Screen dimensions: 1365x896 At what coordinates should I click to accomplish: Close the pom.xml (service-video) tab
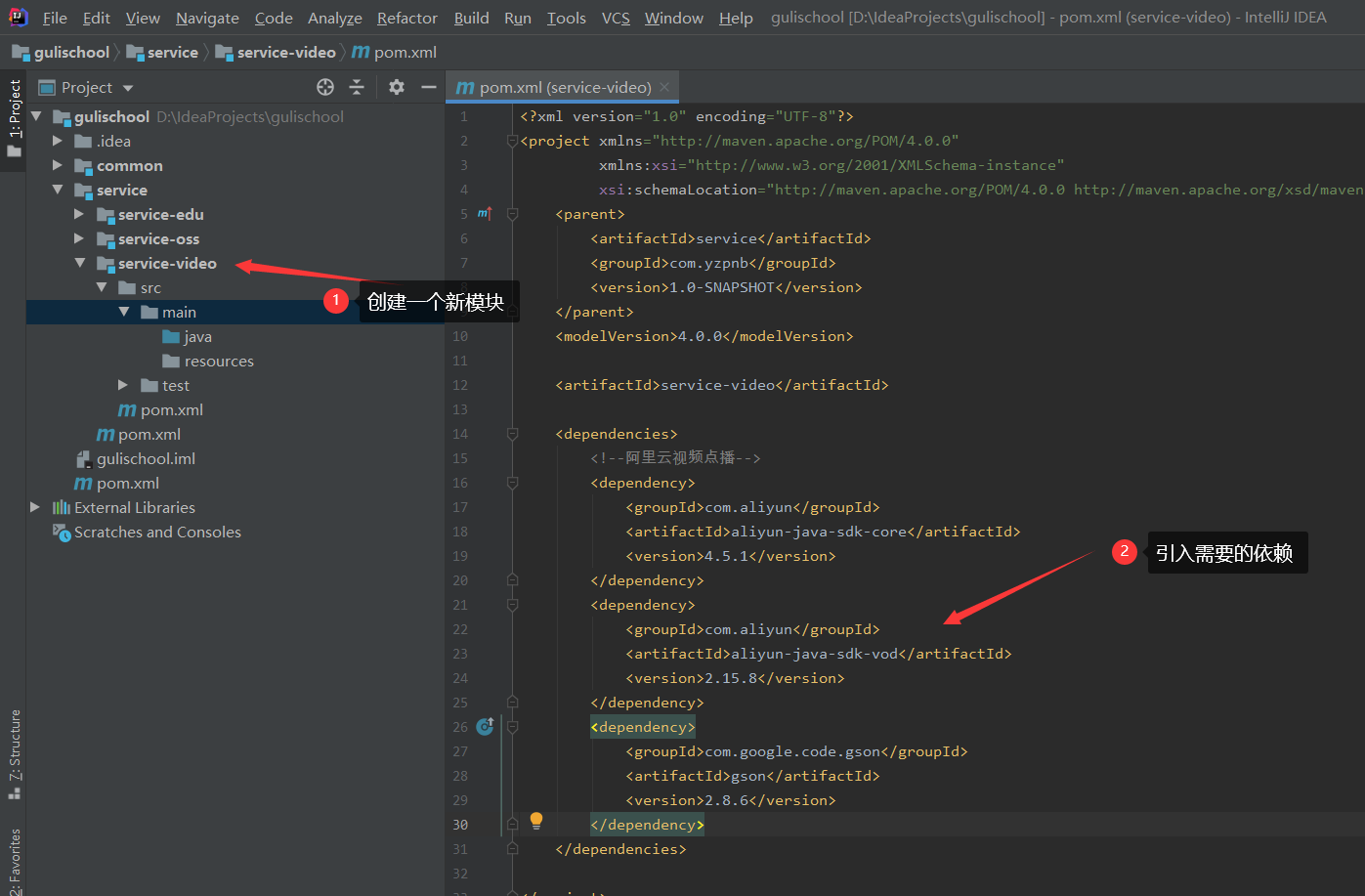pyautogui.click(x=664, y=87)
